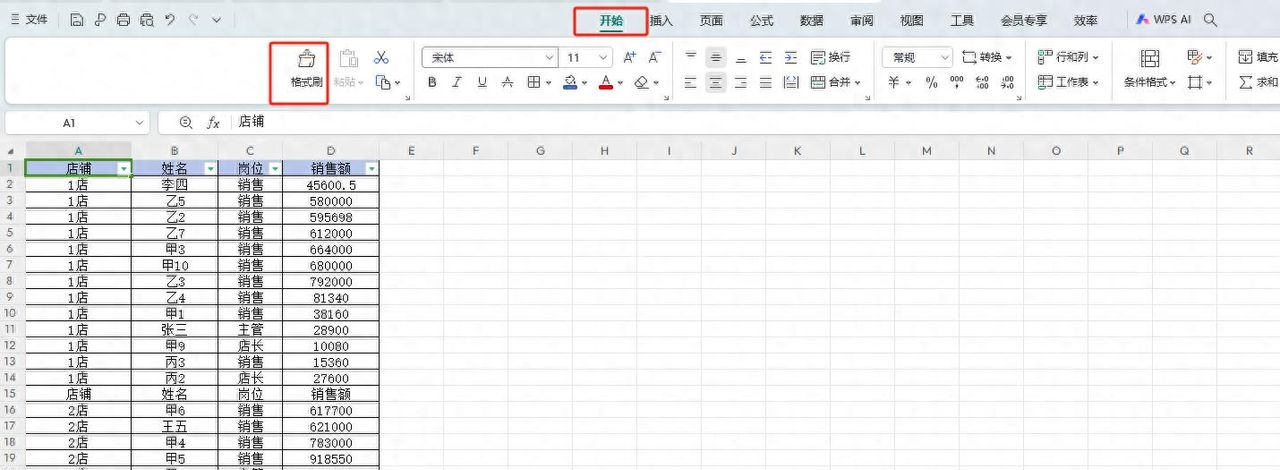Switch to the 视图 (View) tab
This screenshot has width=1280, height=470.
click(912, 20)
